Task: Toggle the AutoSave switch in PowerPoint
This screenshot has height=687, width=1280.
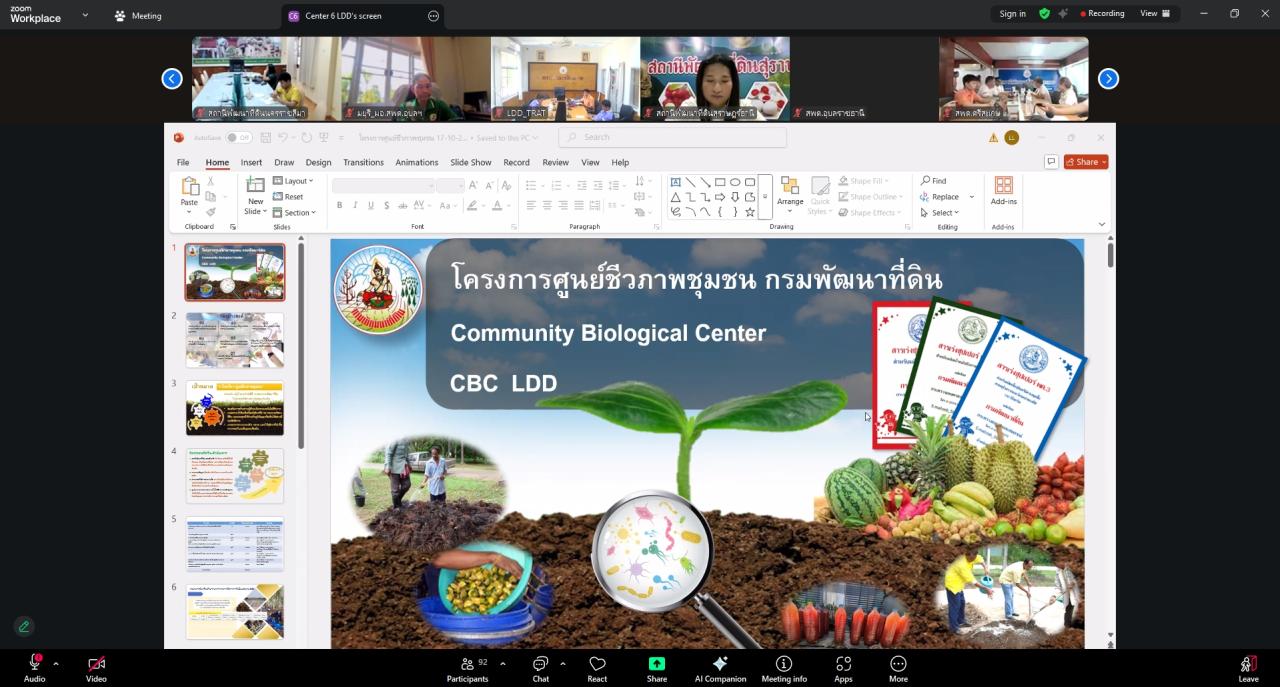Action: click(x=238, y=138)
